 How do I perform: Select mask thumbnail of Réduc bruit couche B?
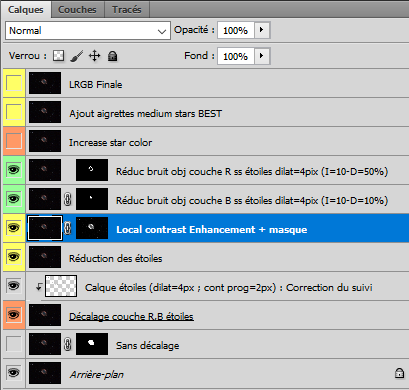[92, 199]
